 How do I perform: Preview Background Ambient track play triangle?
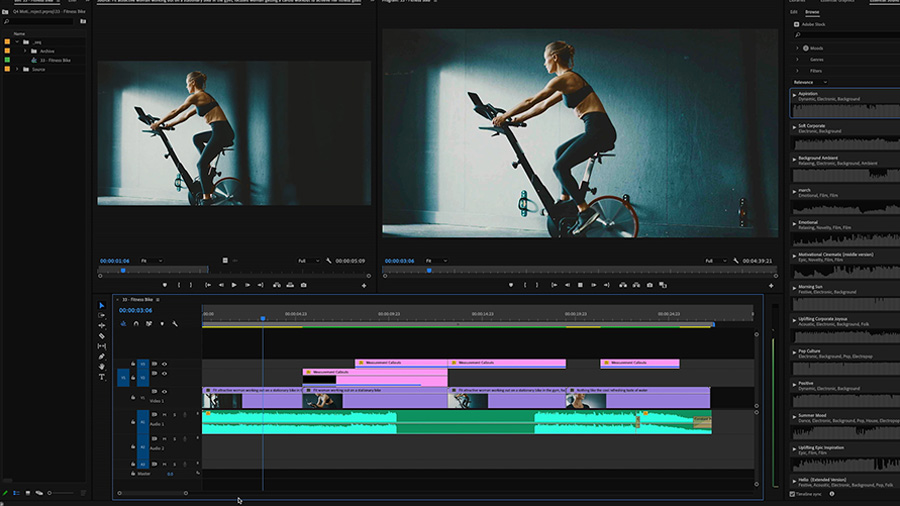point(794,159)
